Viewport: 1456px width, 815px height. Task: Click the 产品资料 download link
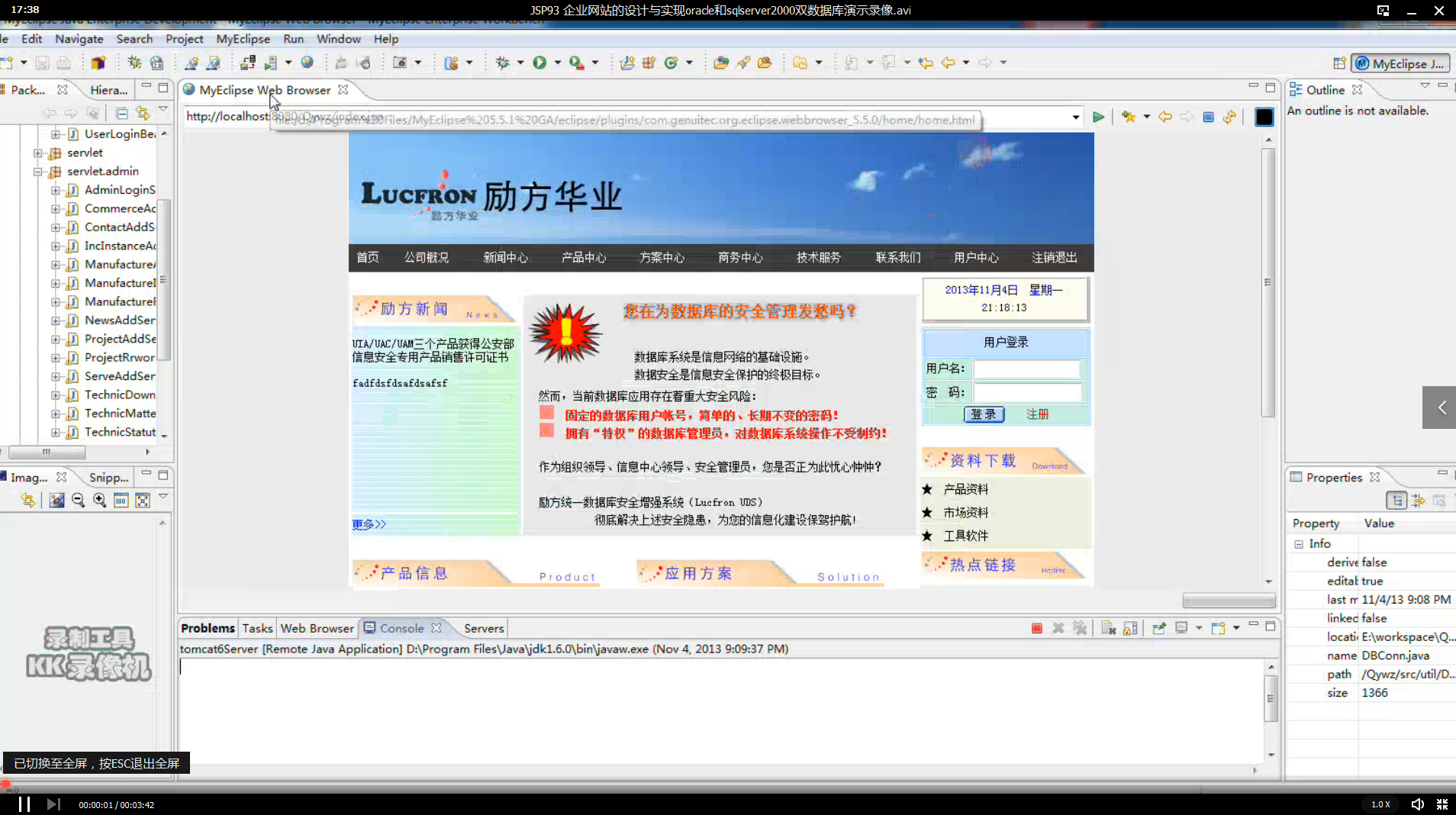[965, 489]
